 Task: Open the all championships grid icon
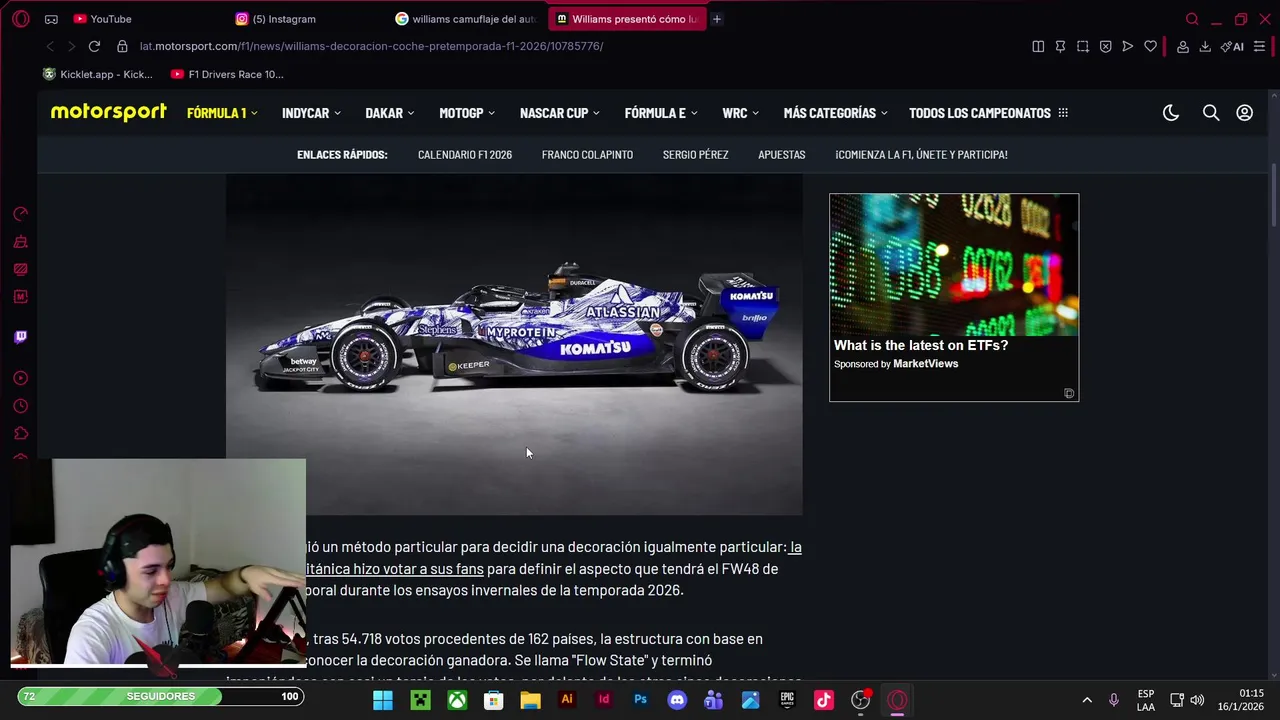point(1063,113)
